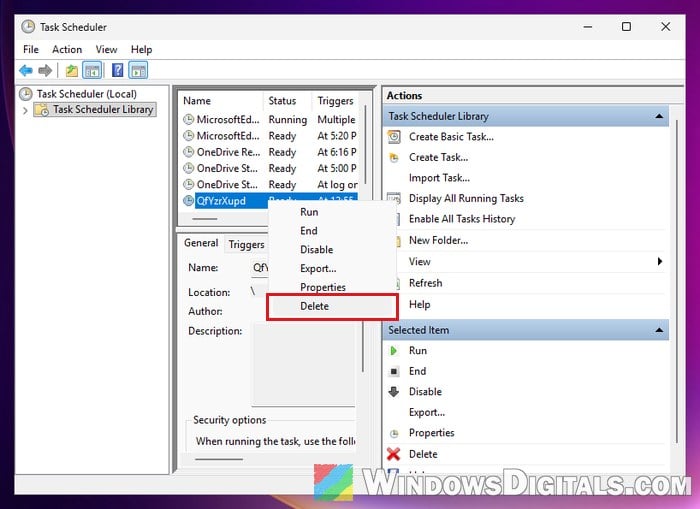Toggle the console tree pane icon
The height and width of the screenshot is (509, 700).
click(92, 71)
